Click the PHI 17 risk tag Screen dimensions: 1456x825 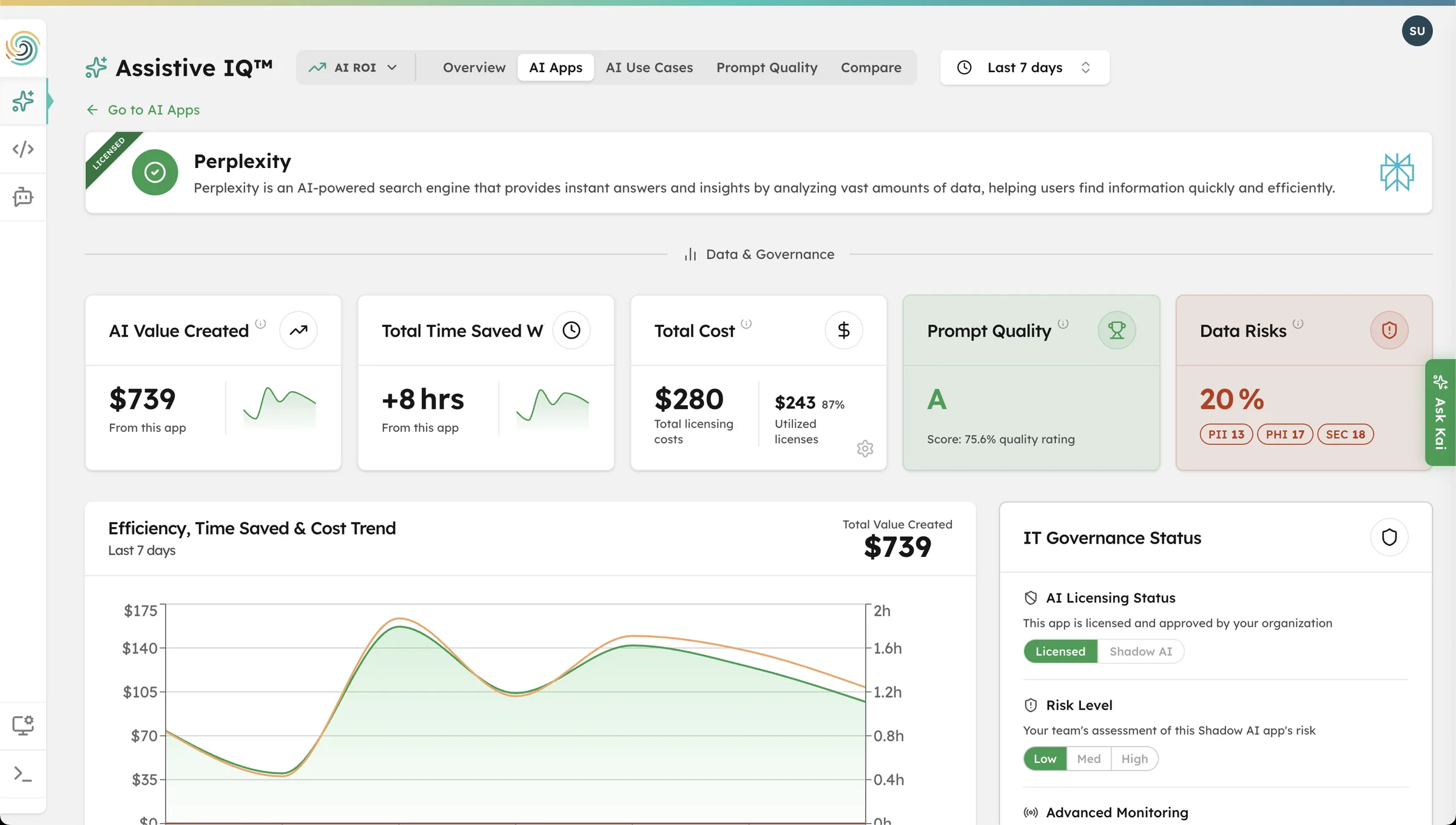tap(1285, 434)
